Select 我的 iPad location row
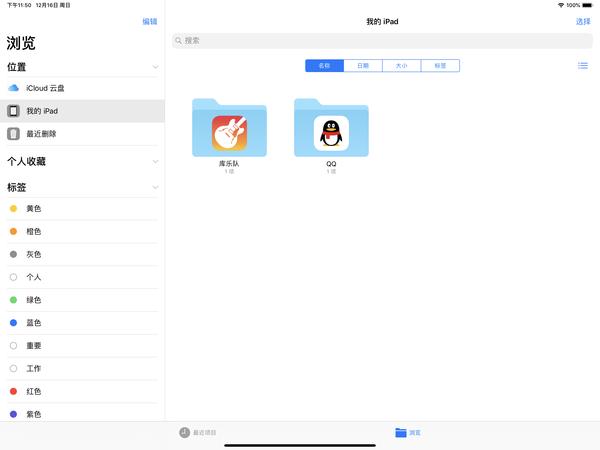This screenshot has height=450, width=600. click(x=82, y=111)
